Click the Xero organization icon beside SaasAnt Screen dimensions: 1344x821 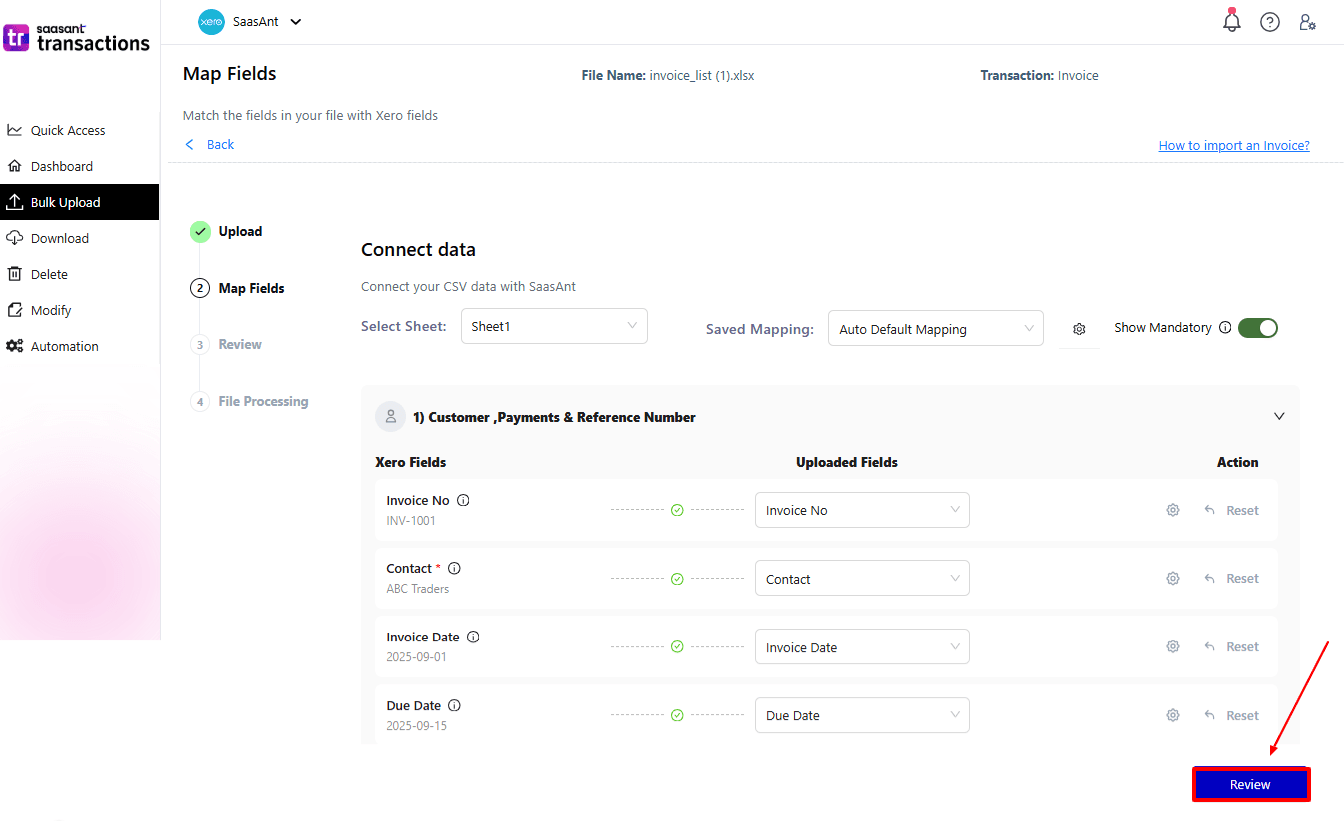pos(210,21)
